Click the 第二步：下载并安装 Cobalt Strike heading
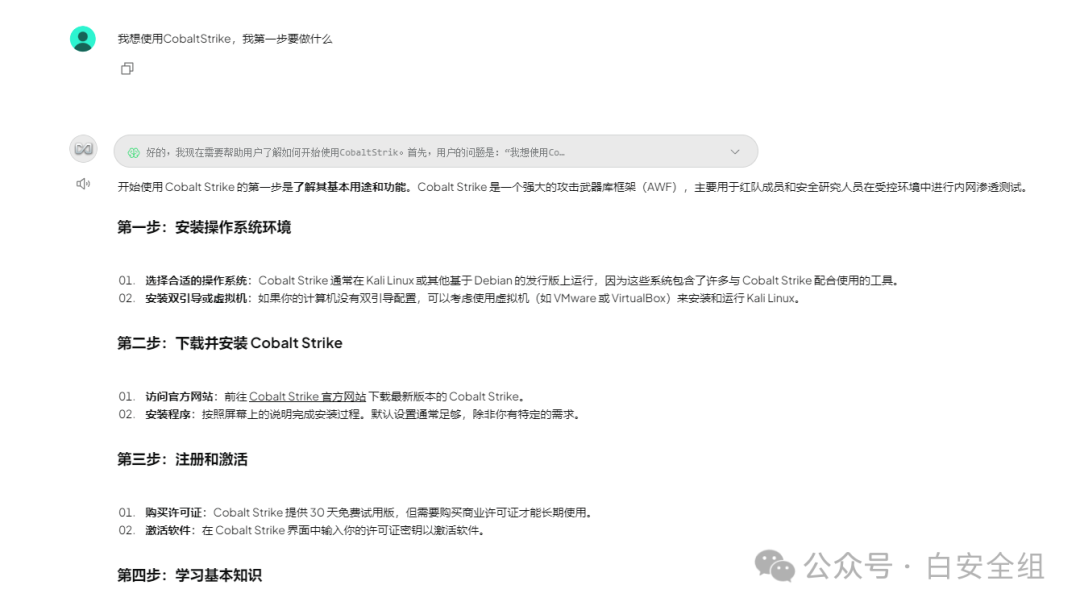The width and height of the screenshot is (1080, 610). 229,343
